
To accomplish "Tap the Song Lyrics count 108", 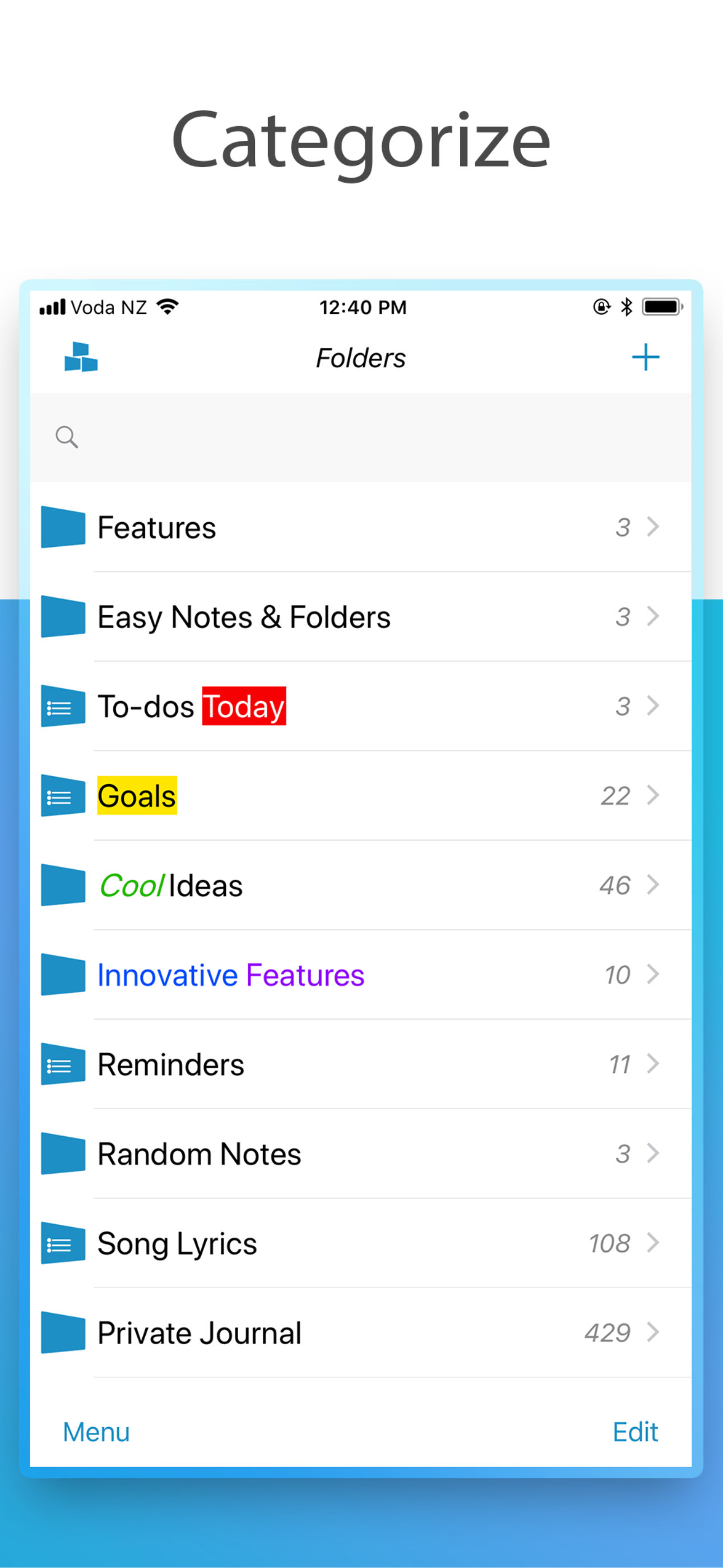I will (609, 1243).
